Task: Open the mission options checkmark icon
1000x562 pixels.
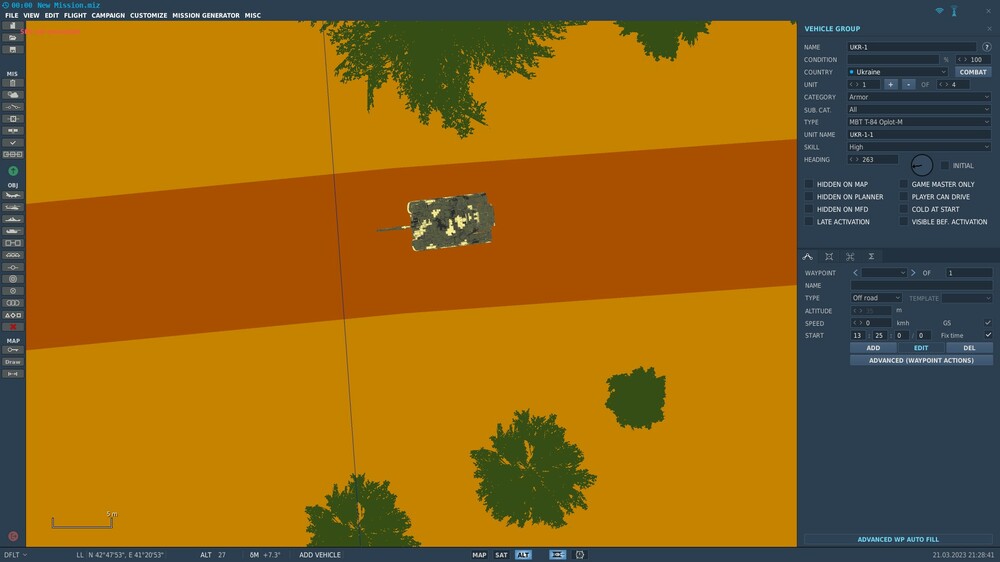Action: pyautogui.click(x=12, y=143)
